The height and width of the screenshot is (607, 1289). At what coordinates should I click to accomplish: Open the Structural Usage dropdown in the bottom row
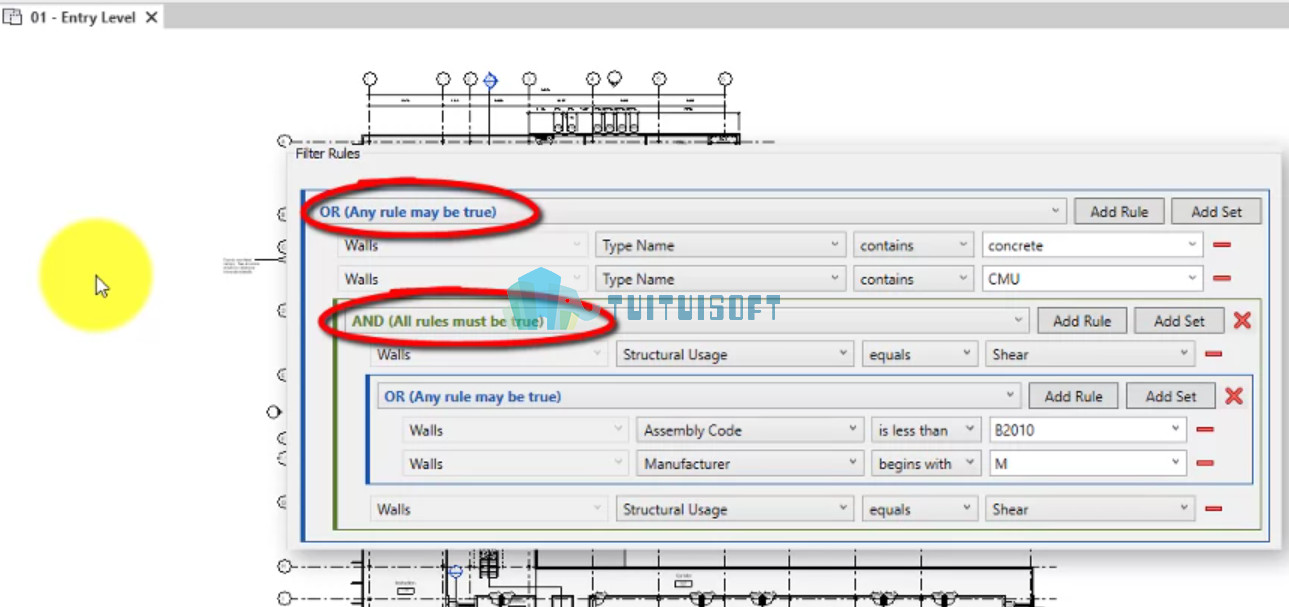pyautogui.click(x=734, y=509)
